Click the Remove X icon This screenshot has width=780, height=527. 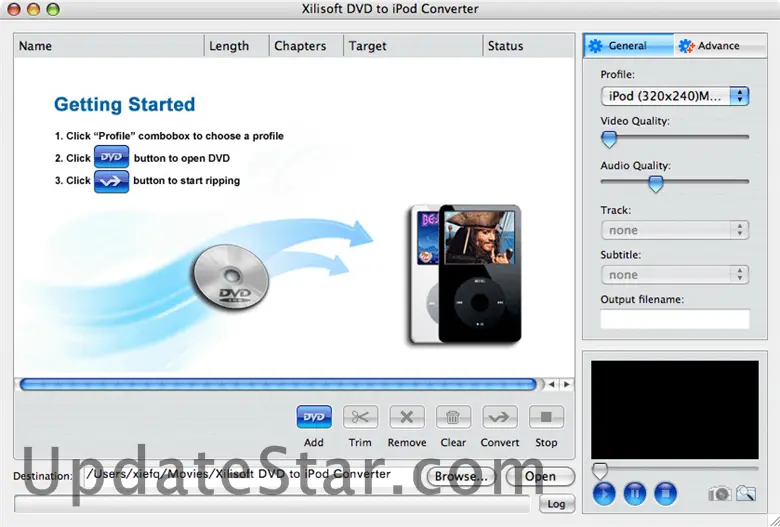pyautogui.click(x=406, y=417)
